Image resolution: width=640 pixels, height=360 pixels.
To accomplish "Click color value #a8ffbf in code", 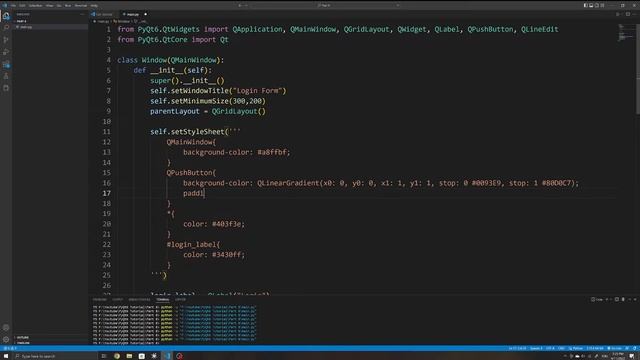I will pos(272,152).
